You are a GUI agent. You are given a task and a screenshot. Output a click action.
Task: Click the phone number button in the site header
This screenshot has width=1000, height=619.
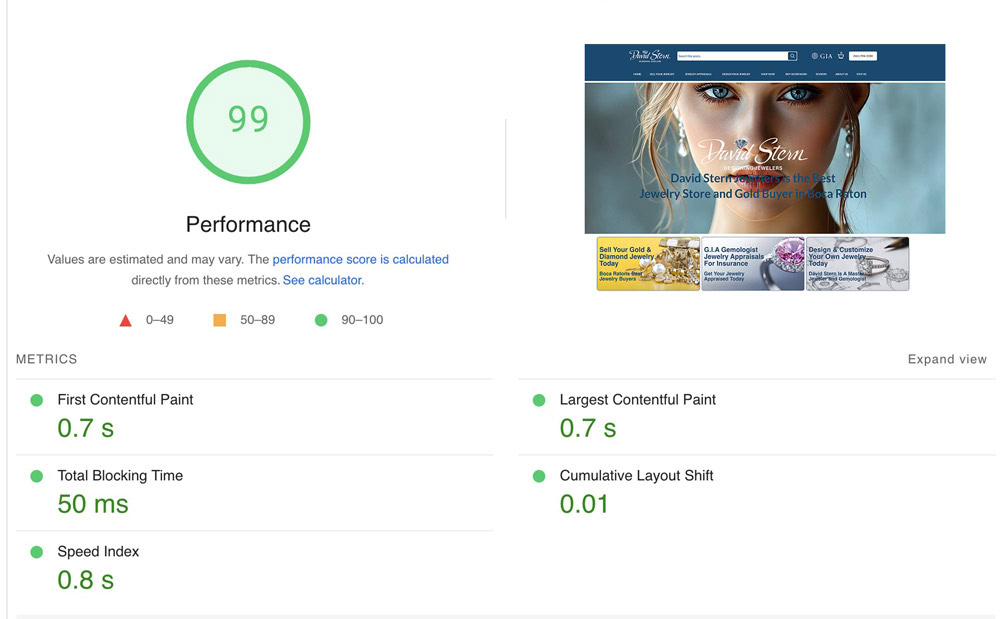pos(863,55)
